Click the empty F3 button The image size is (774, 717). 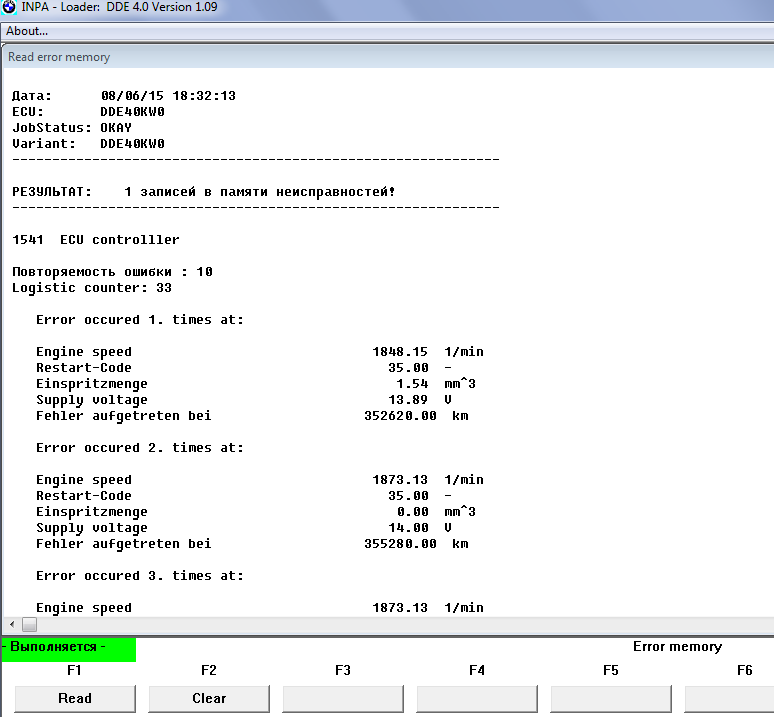tap(343, 698)
